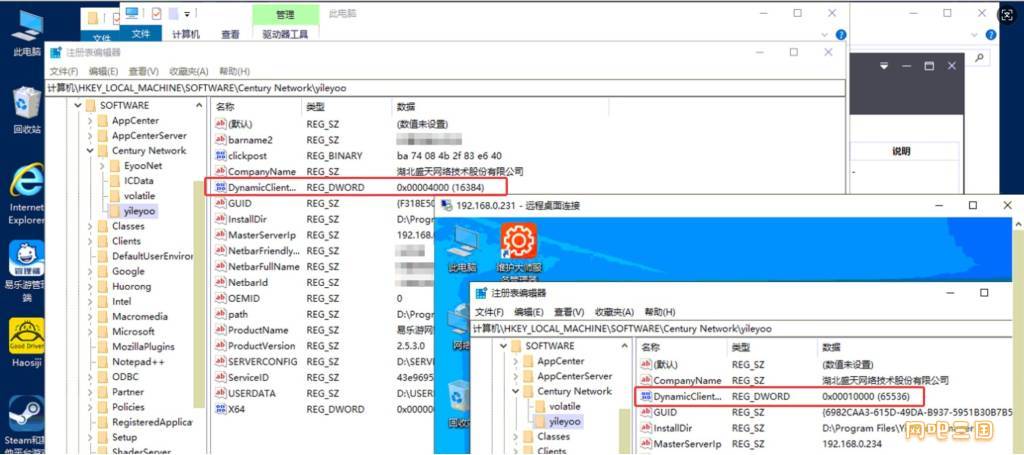This screenshot has width=1024, height=455.
Task: Open quick access toolbar dropdown arrow
Action: 187,14
